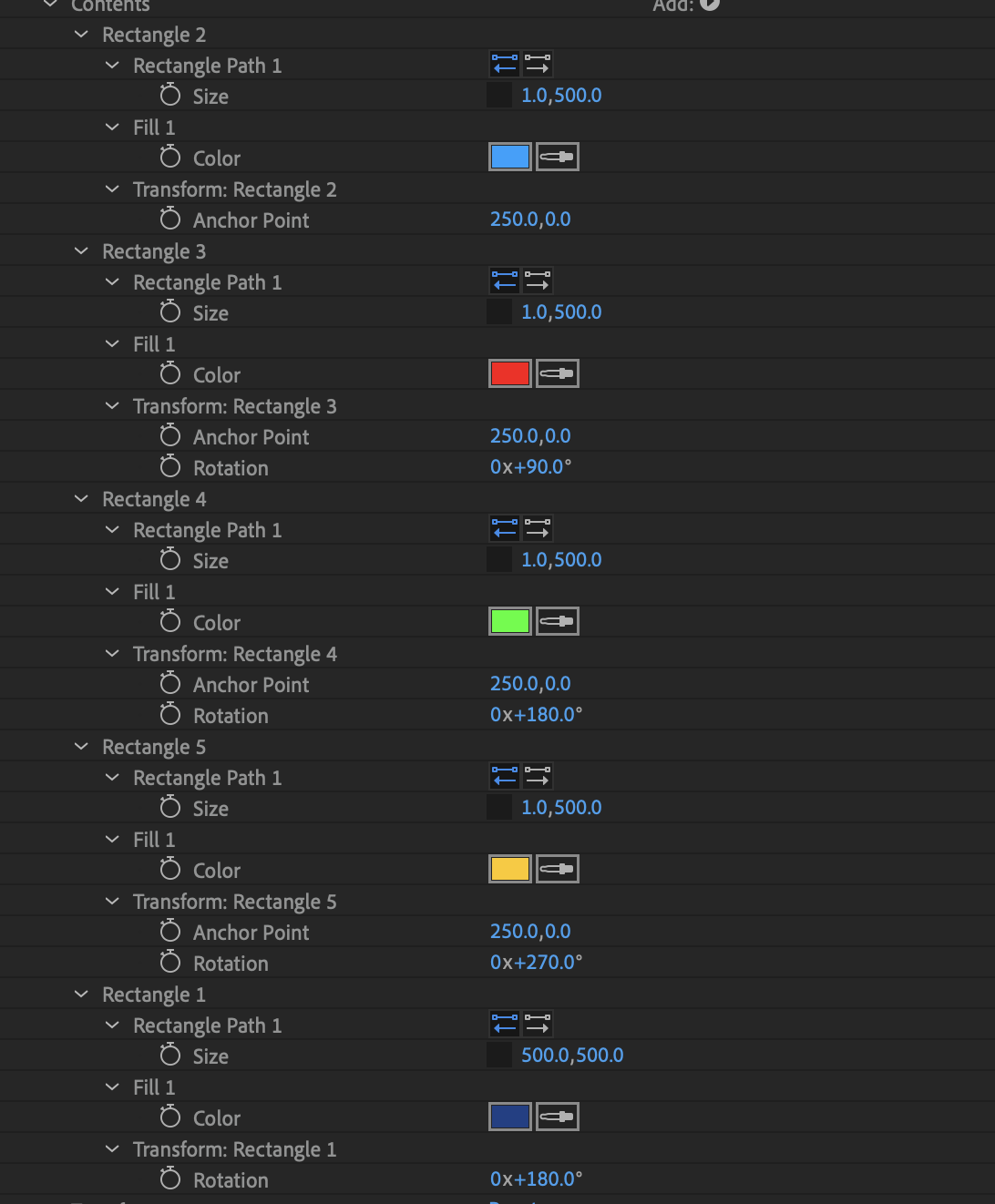Click the Size stopwatch under Rectangle 2
Viewport: 995px width, 1204px height.
point(169,96)
